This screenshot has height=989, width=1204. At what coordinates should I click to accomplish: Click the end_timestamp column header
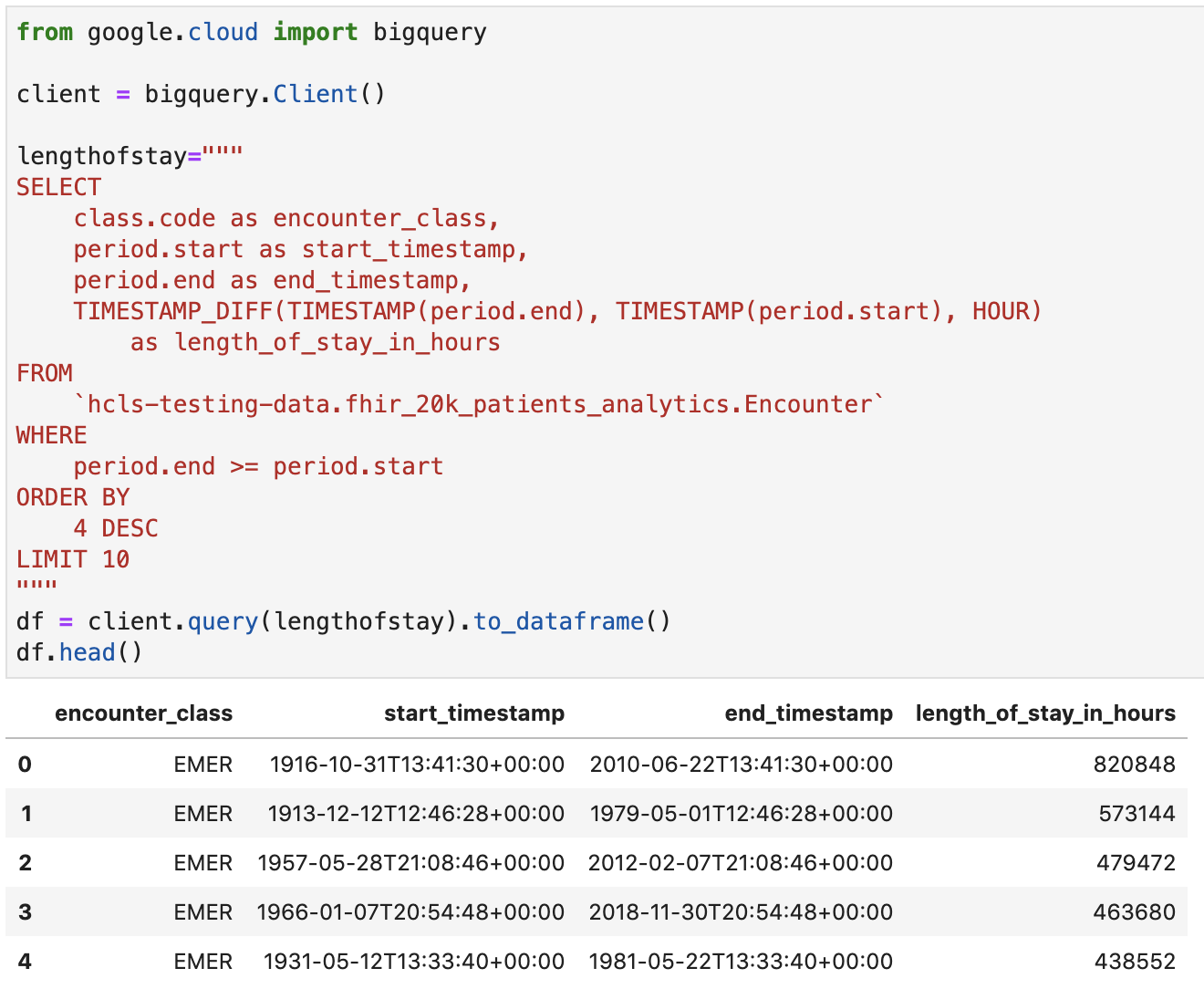(808, 713)
